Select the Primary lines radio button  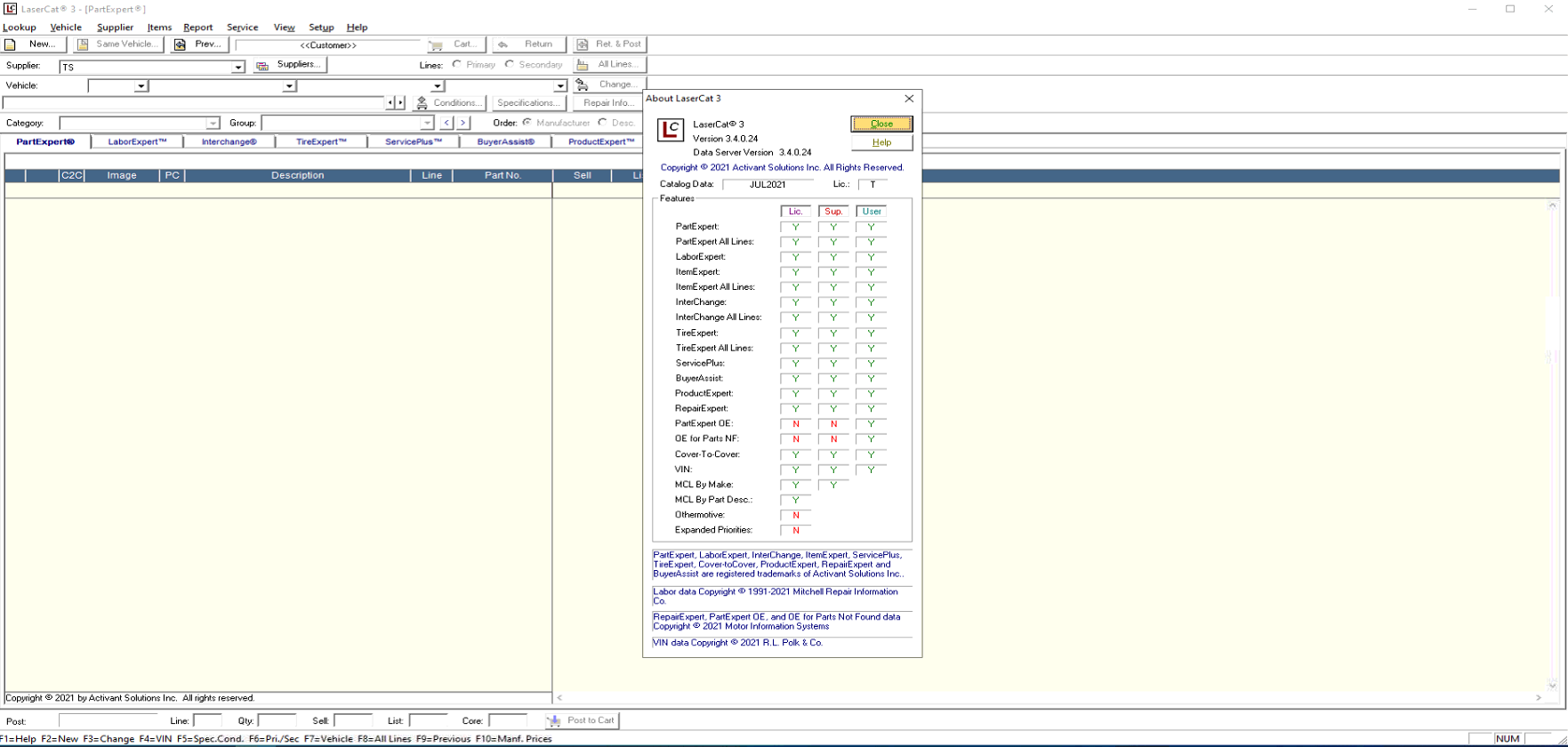pyautogui.click(x=457, y=64)
